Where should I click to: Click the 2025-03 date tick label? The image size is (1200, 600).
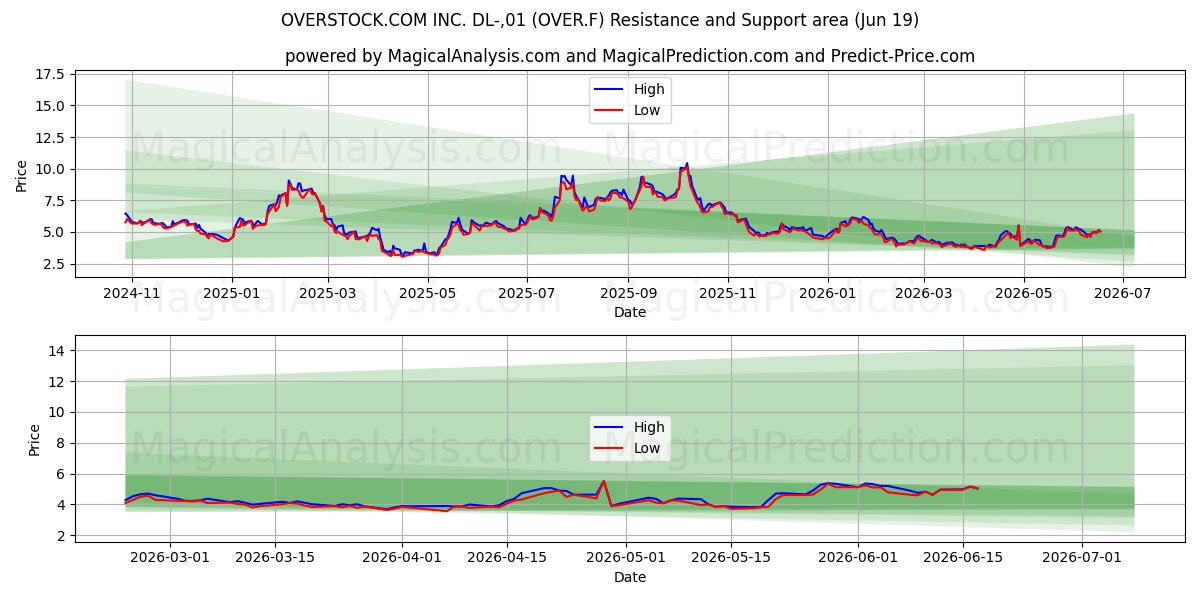click(x=329, y=293)
